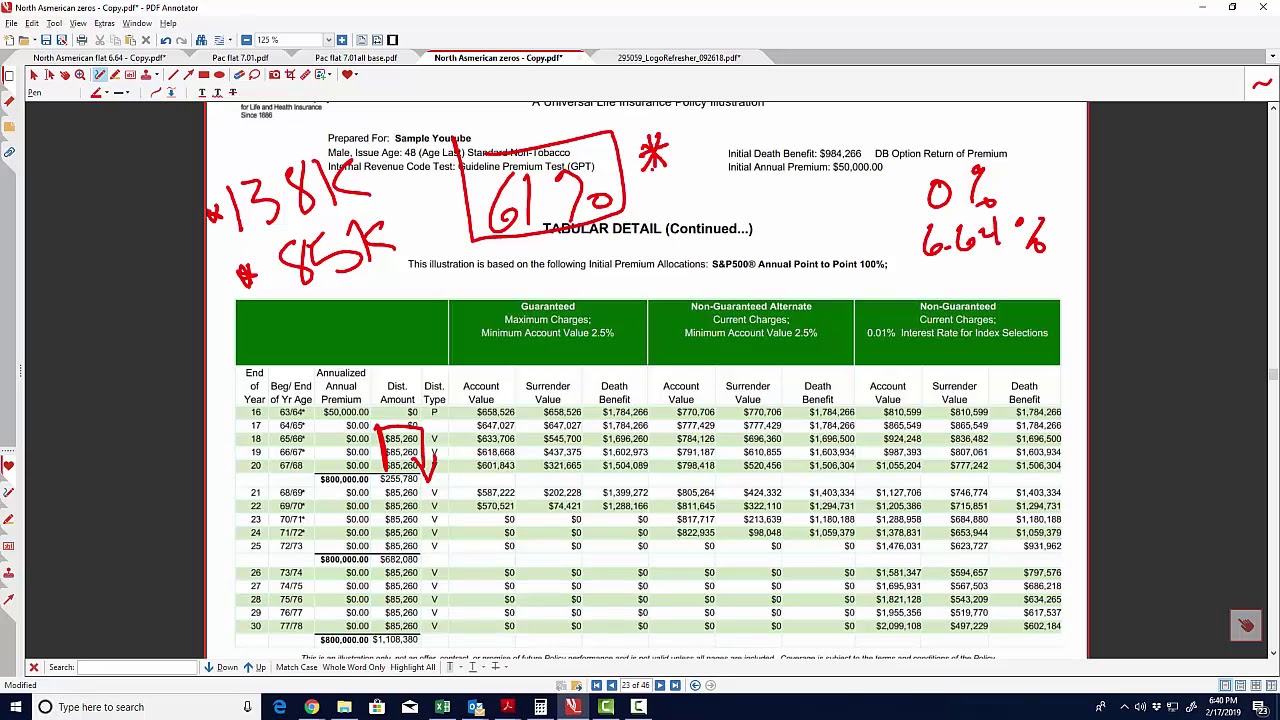This screenshot has height=720, width=1280.
Task: Close the search bar with red X
Action: pyautogui.click(x=33, y=667)
